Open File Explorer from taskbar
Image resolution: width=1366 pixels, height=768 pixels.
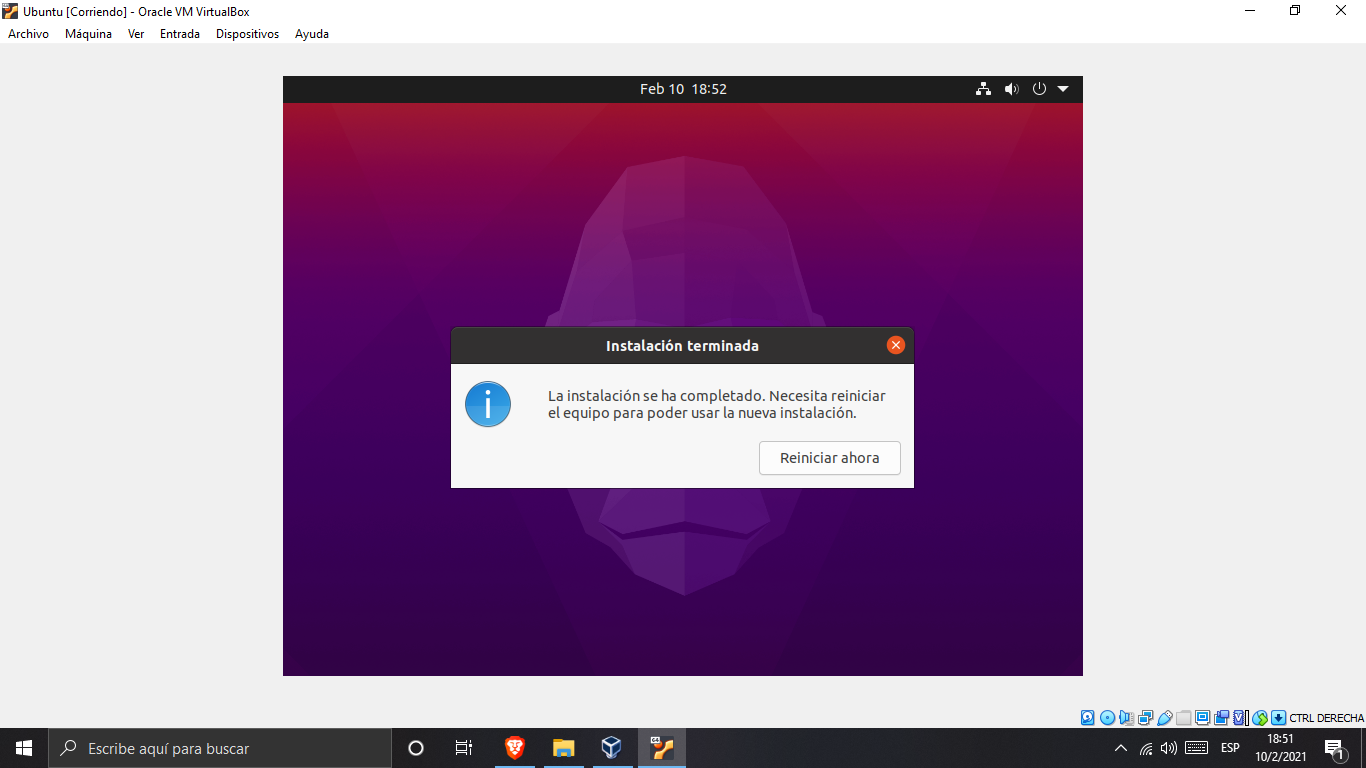(563, 748)
